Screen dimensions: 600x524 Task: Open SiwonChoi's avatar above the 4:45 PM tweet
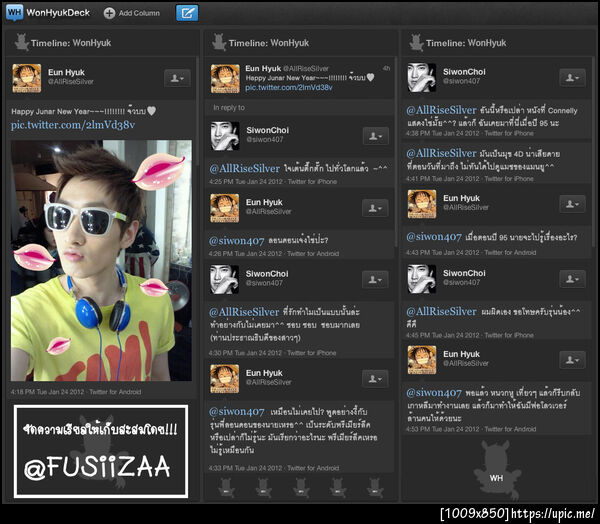point(422,279)
